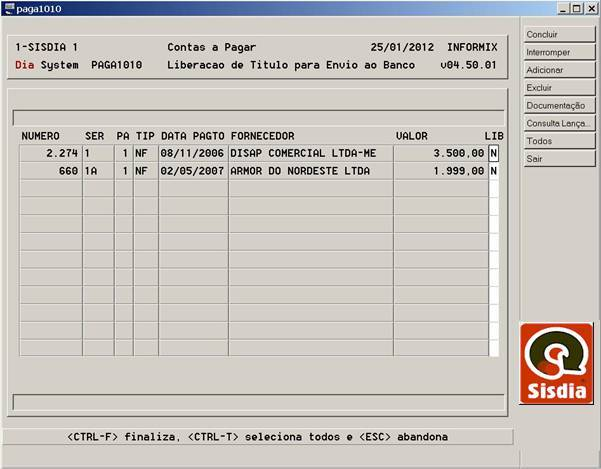Click the date 25/01/2012 in header
This screenshot has height=469, width=601.
click(402, 47)
